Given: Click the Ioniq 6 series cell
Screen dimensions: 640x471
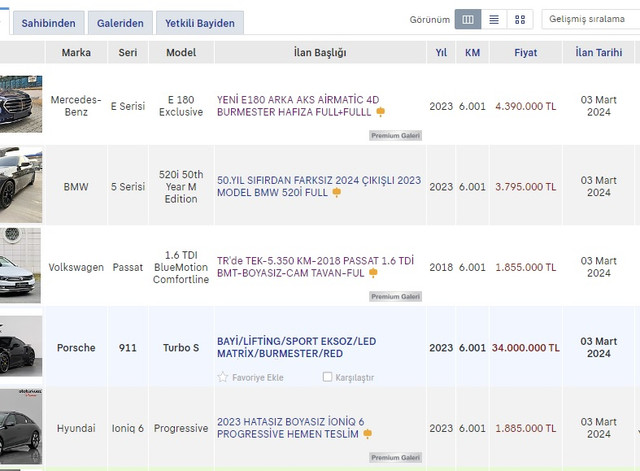Looking at the screenshot, I should coord(128,428).
